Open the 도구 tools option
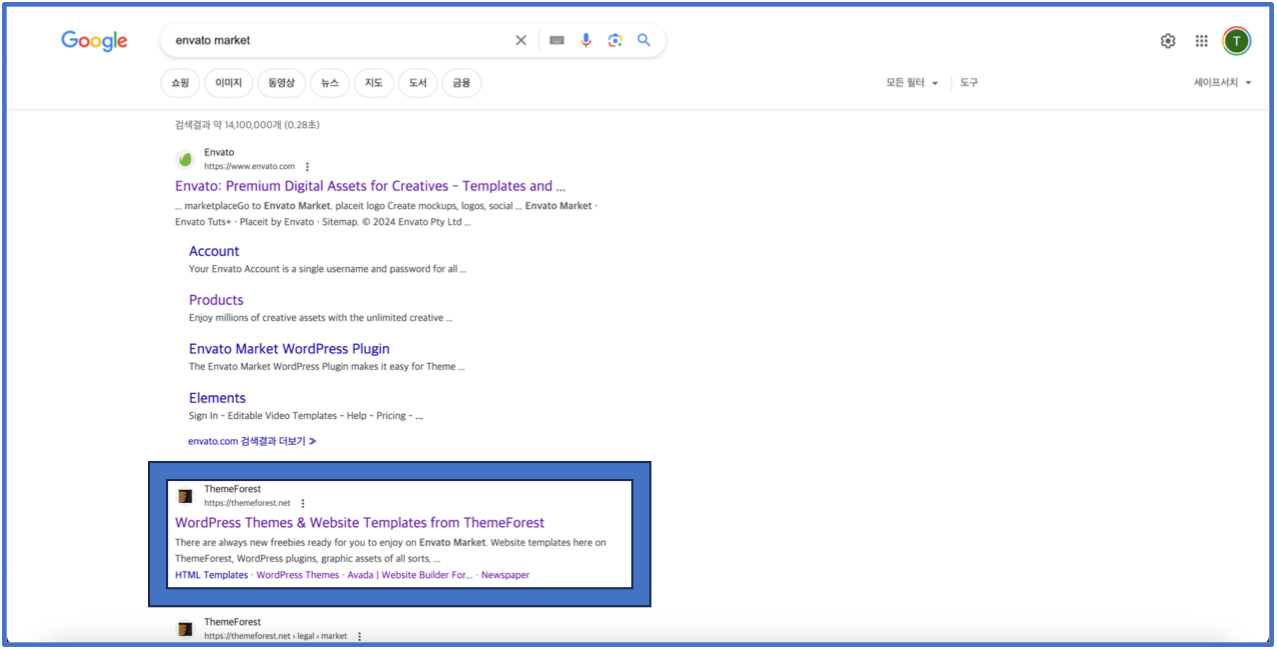This screenshot has height=650, width=1277. coord(969,83)
